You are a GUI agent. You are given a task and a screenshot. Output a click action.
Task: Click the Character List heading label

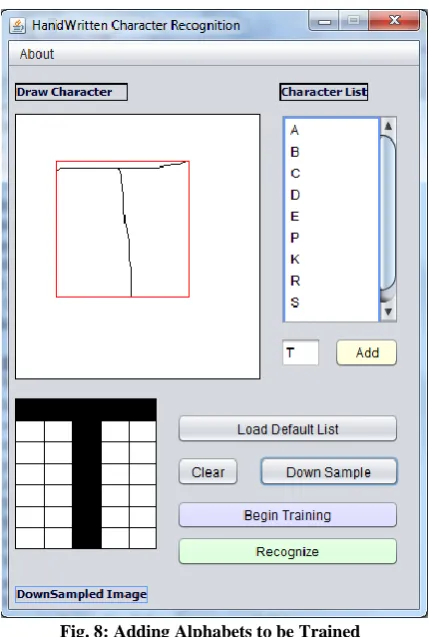coord(324,92)
